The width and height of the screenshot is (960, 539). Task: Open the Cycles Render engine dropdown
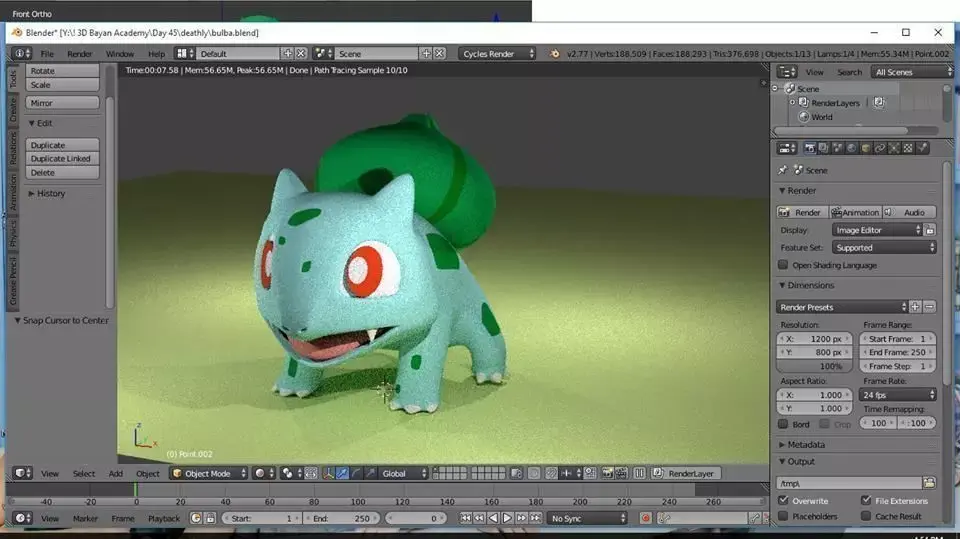pos(497,54)
